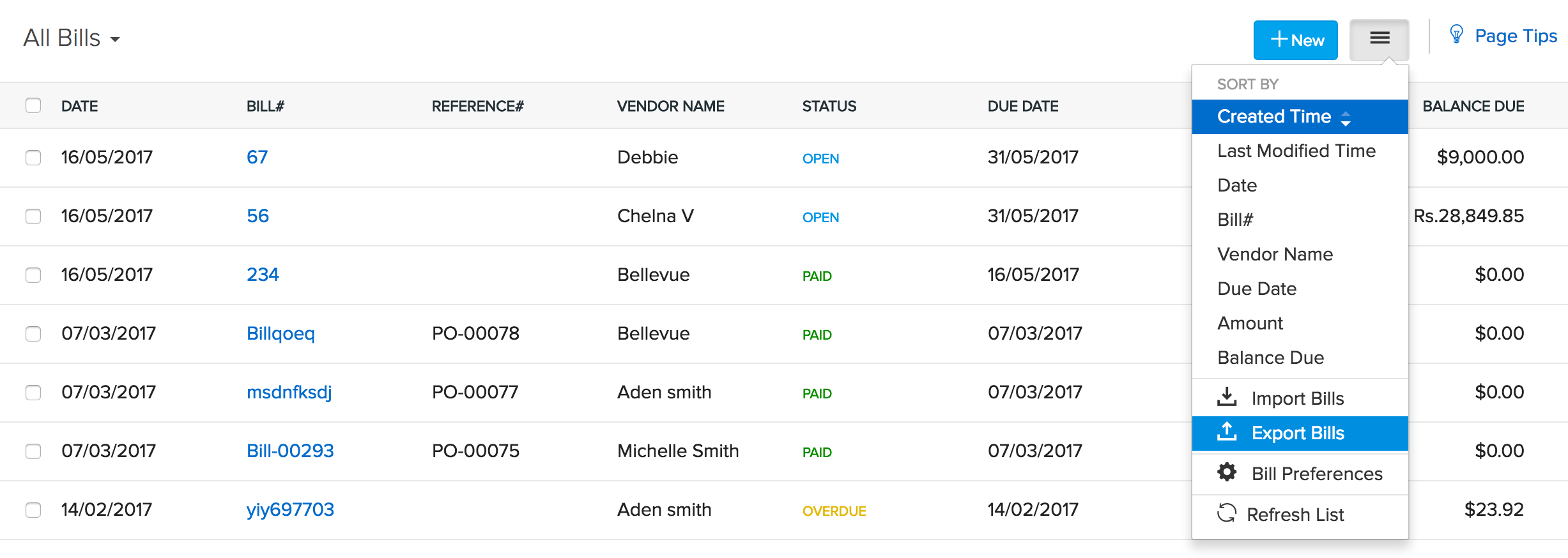Click the Page Tips lightbulb icon

coord(1456,34)
